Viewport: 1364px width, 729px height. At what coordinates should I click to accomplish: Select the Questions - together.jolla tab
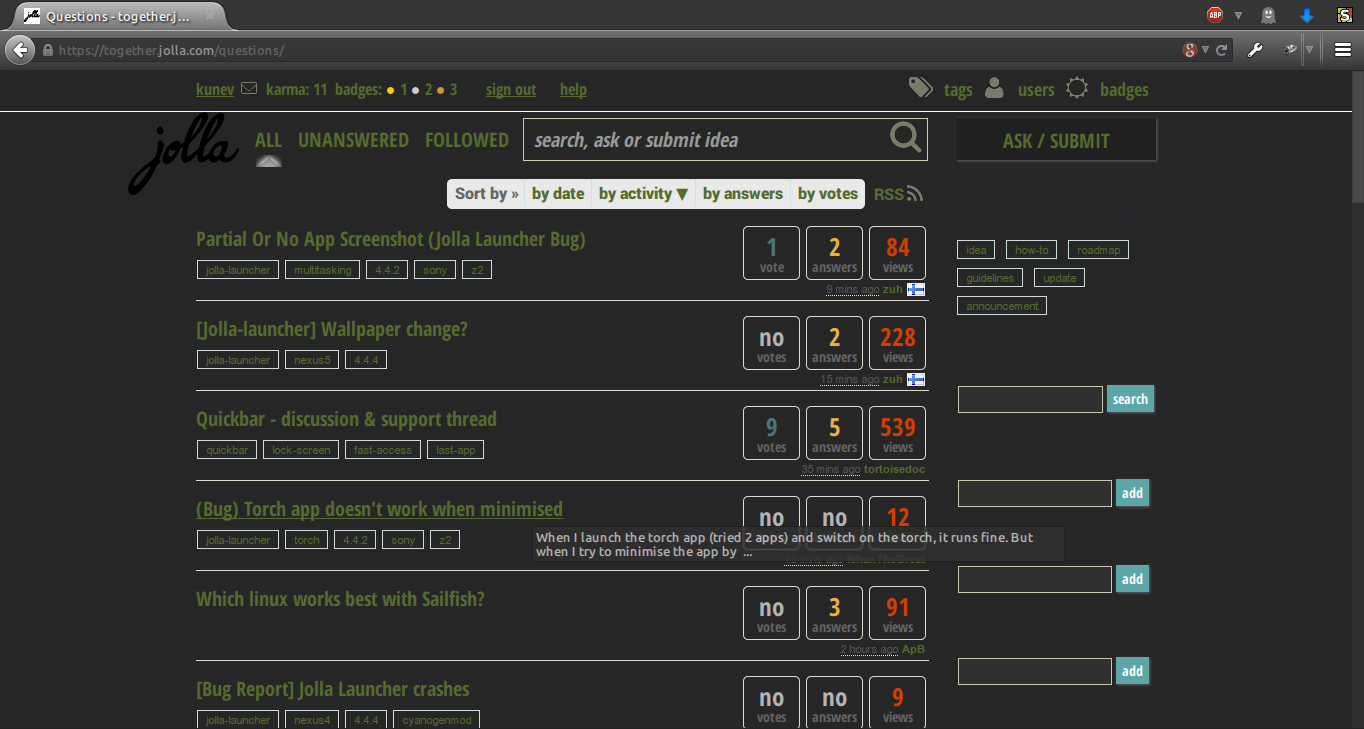pos(118,16)
